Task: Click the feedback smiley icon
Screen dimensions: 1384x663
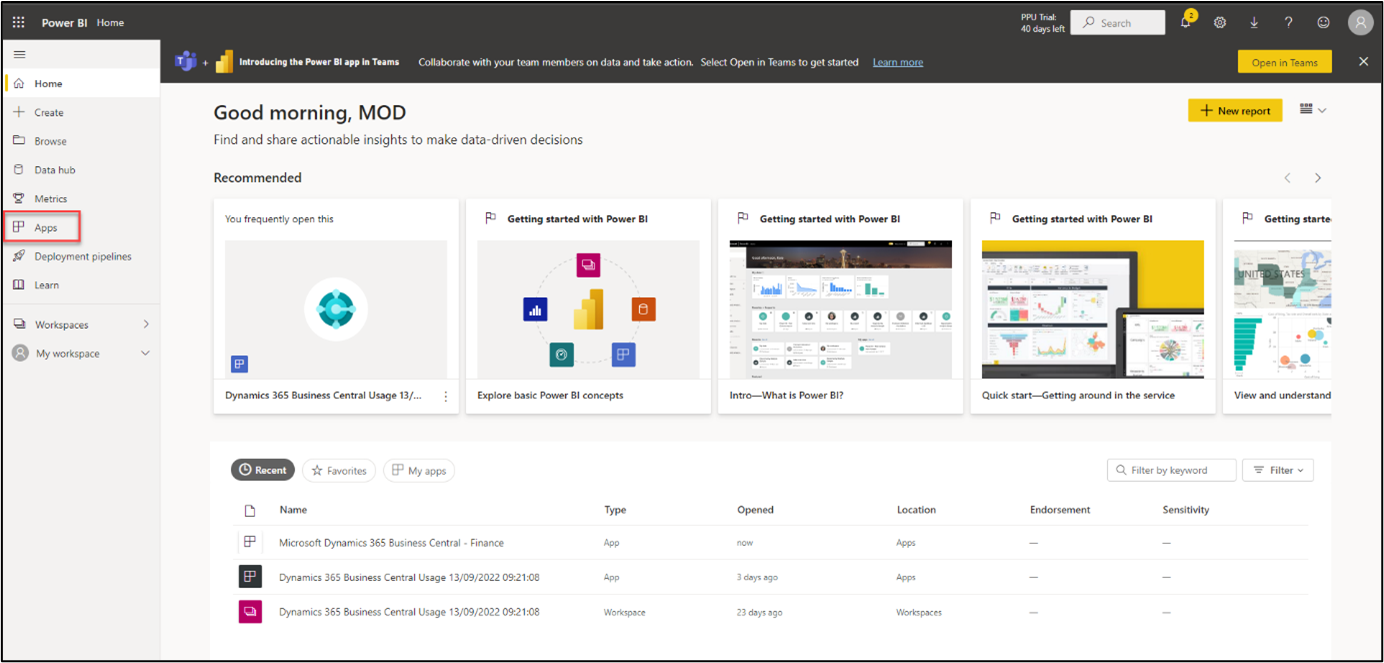Action: (1323, 23)
